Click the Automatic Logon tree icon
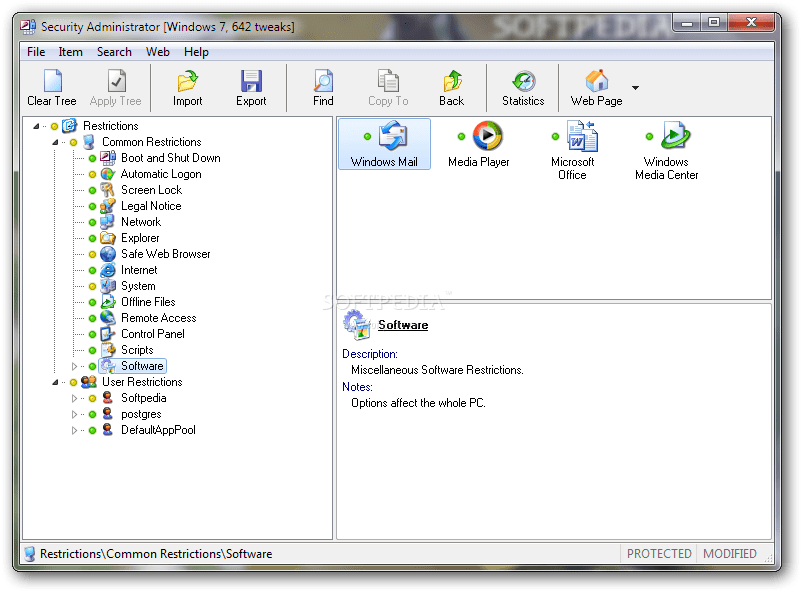 (x=108, y=174)
